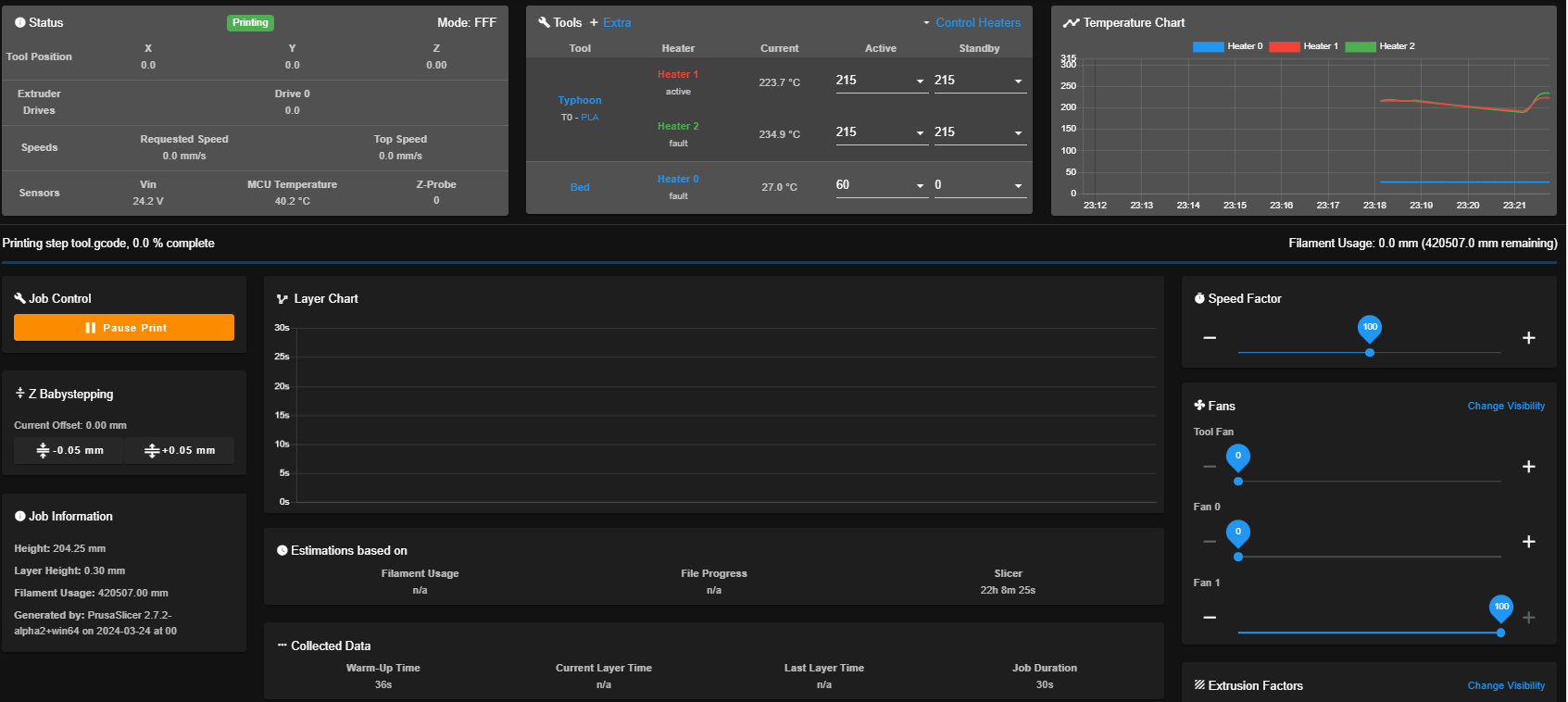Viewport: 1568px width, 702px height.
Task: Click the Warm-Up Time value 36s
Action: pos(383,684)
